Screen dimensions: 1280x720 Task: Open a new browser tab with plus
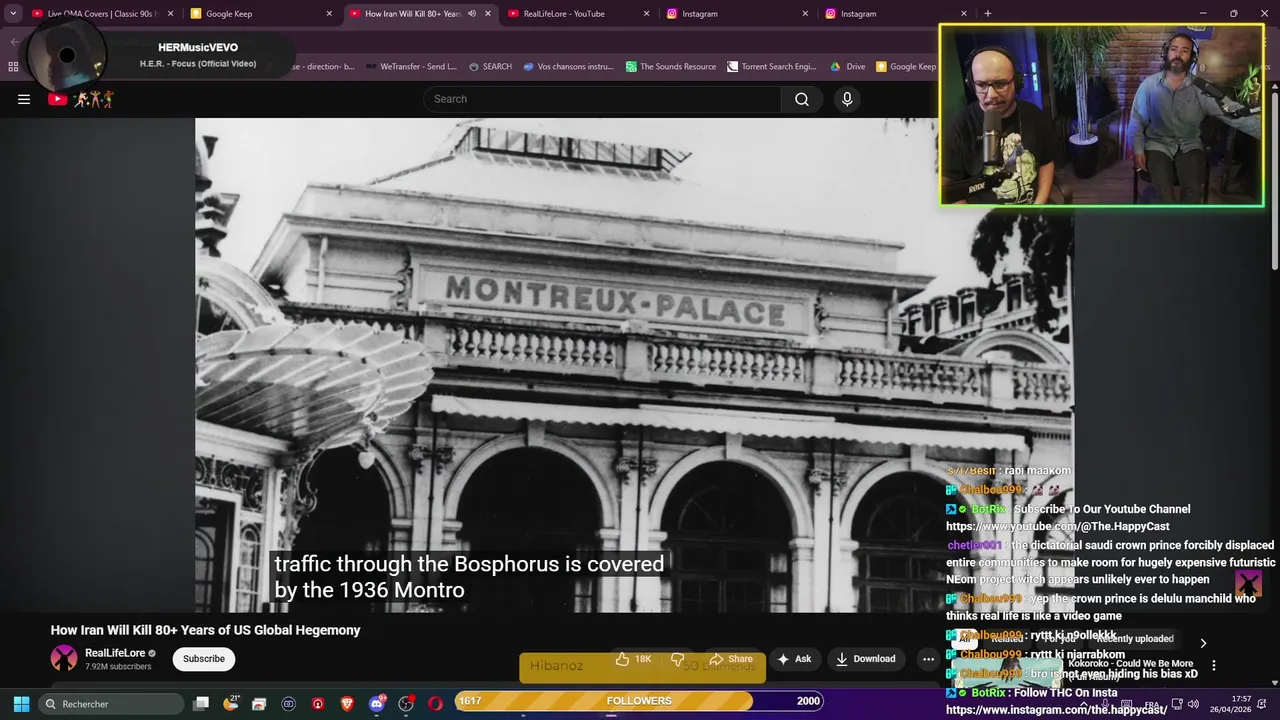987,14
